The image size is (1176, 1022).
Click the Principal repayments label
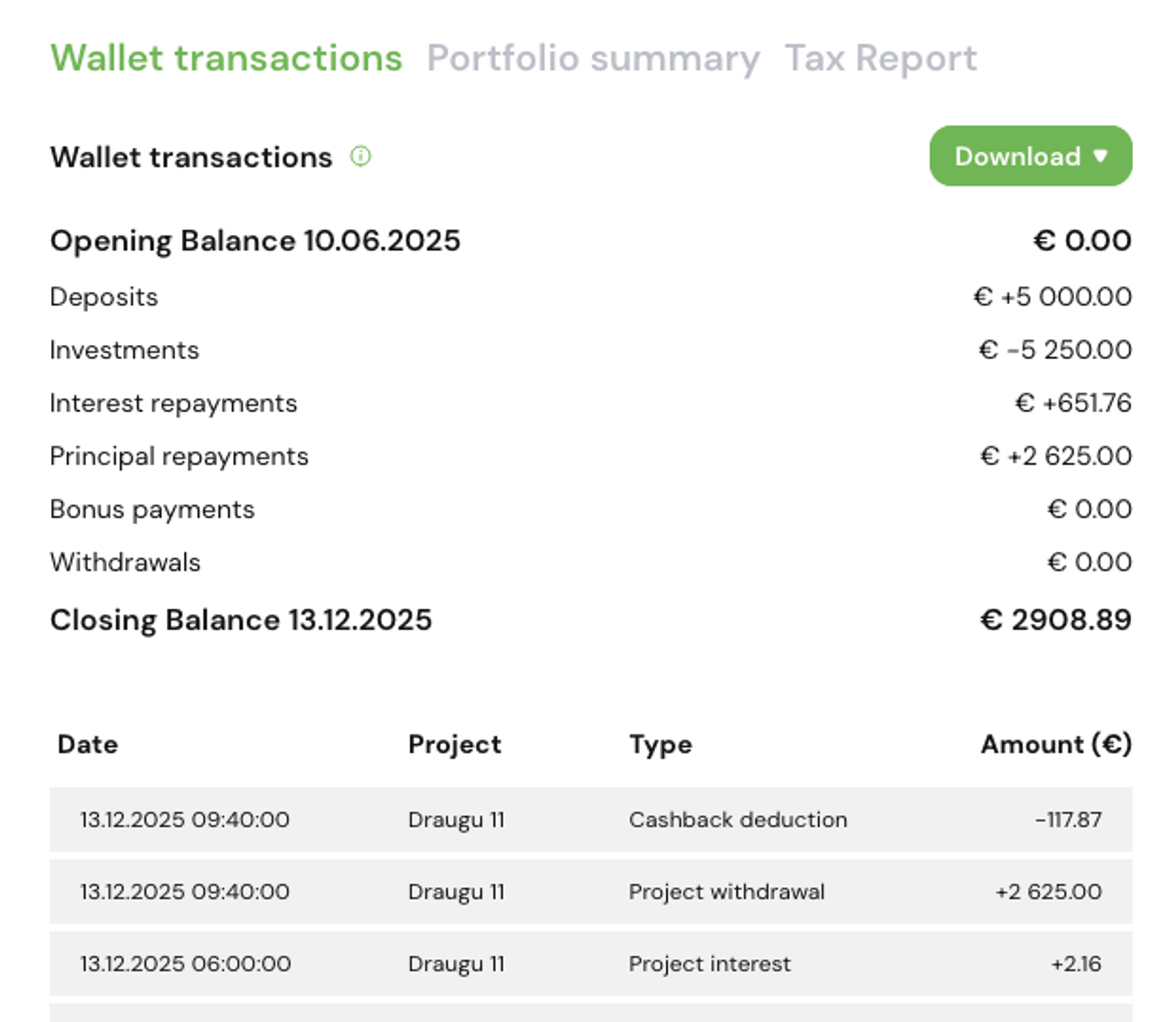[179, 456]
